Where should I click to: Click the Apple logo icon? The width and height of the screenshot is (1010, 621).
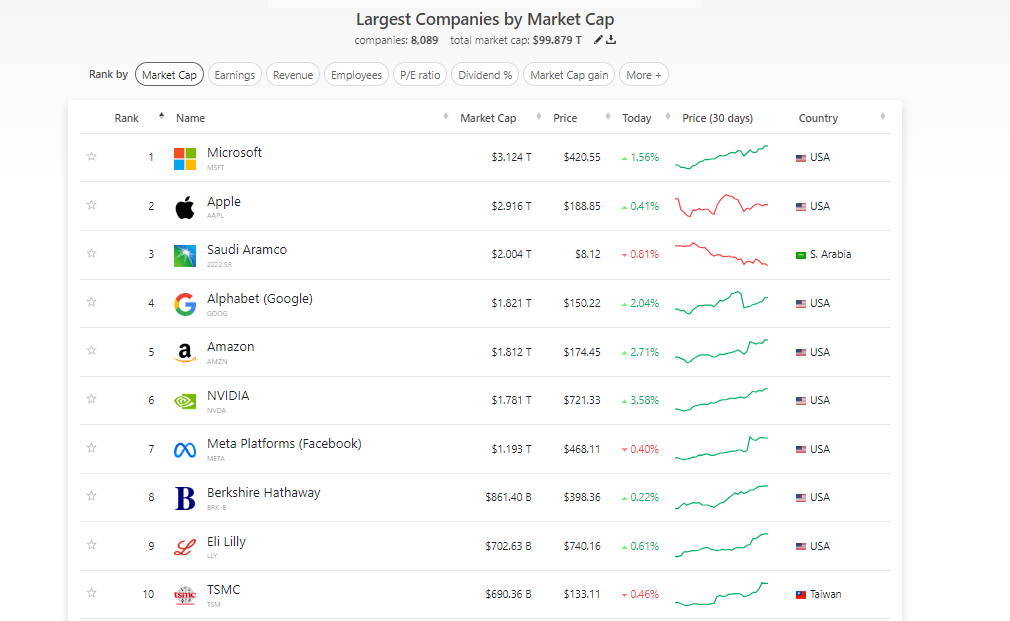(185, 207)
